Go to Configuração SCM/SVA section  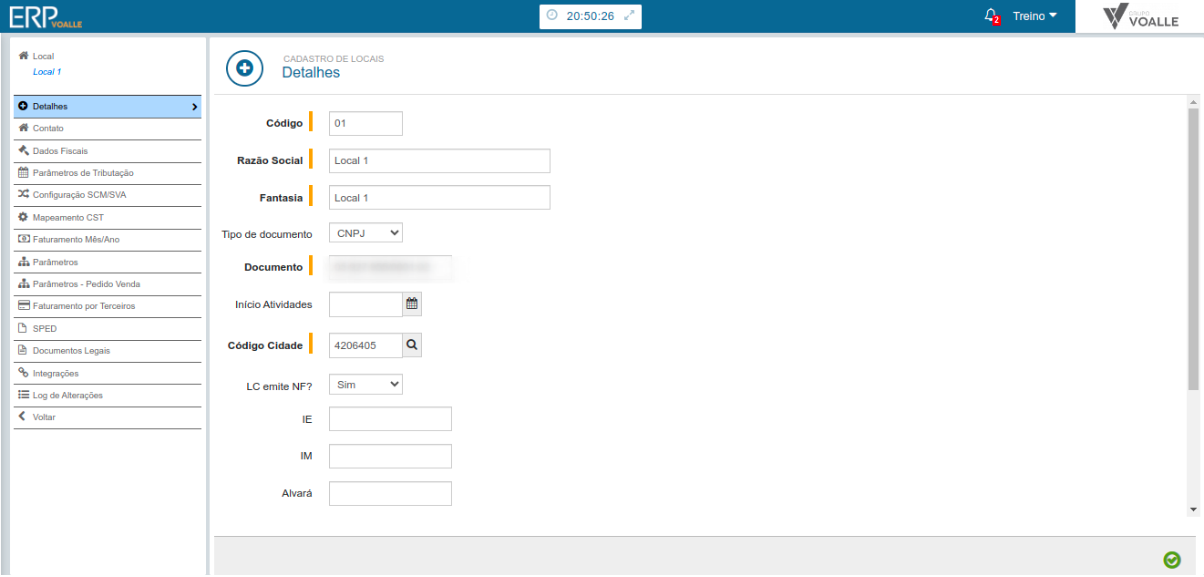point(79,195)
